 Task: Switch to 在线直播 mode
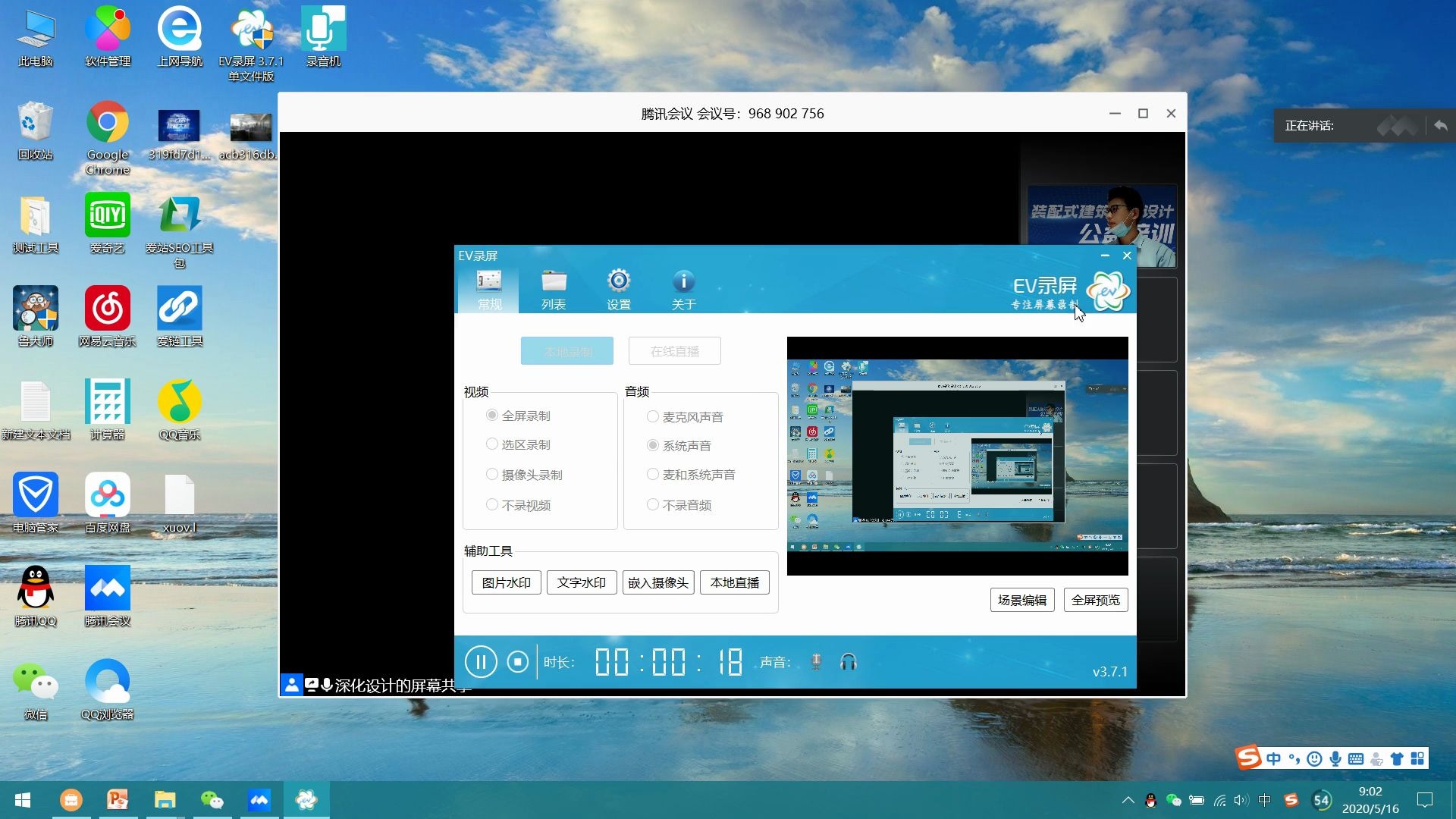(x=675, y=351)
